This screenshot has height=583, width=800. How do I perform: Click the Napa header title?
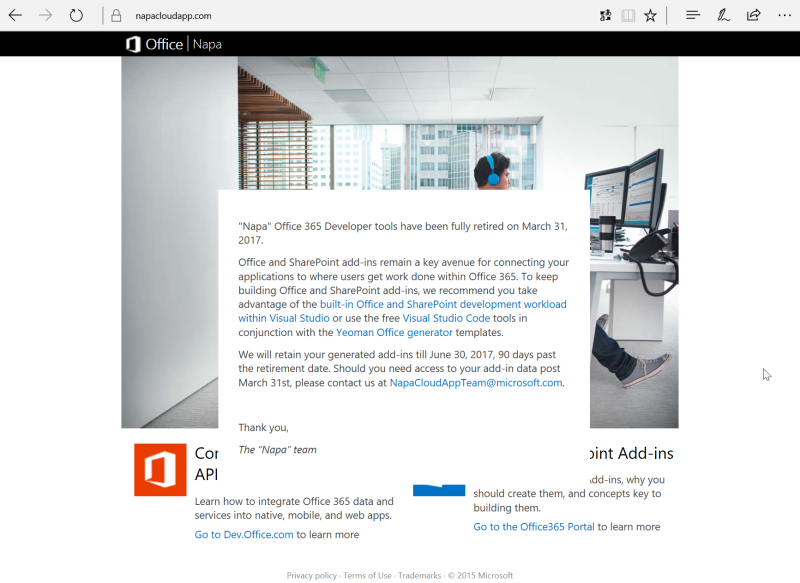pos(207,44)
